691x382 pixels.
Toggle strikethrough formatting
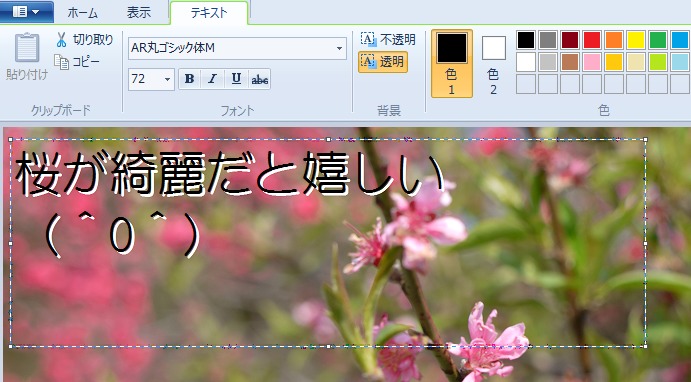(260, 79)
